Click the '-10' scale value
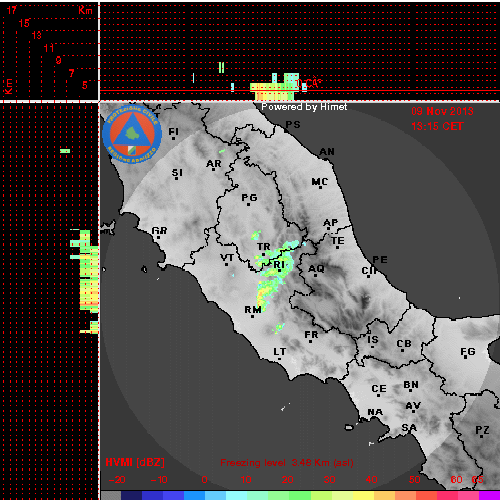The image size is (500, 500). (159, 480)
